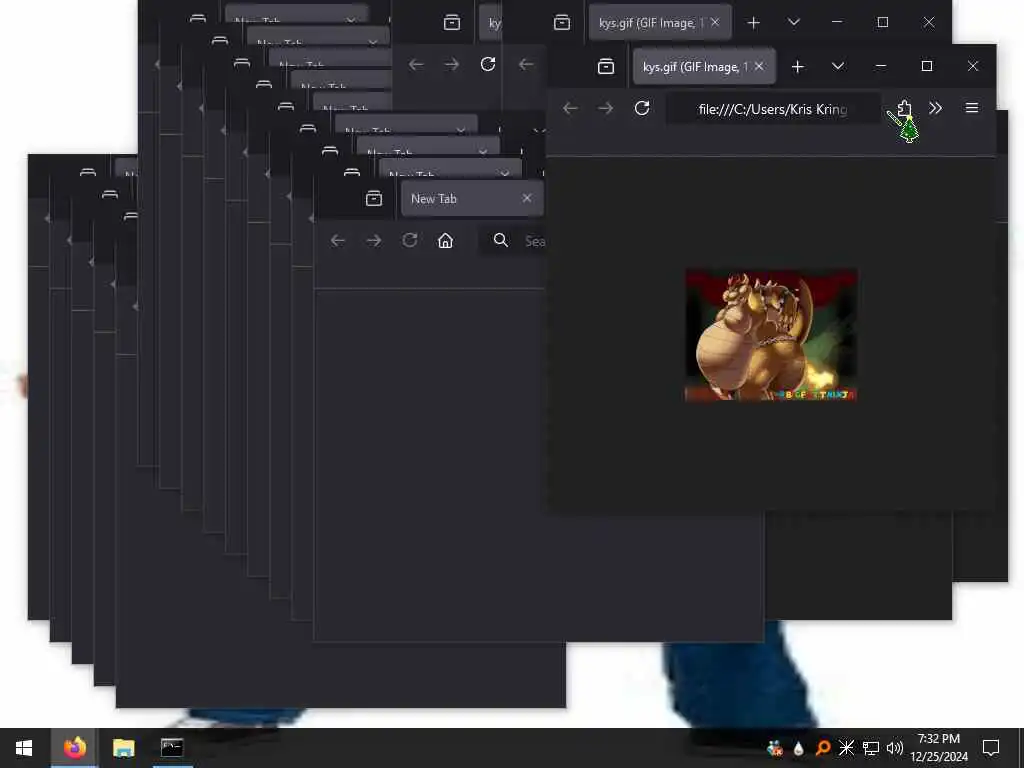Go forward in the mostly hidden 'ky' tab window
Screen dimensions: 1024x768
point(451,64)
